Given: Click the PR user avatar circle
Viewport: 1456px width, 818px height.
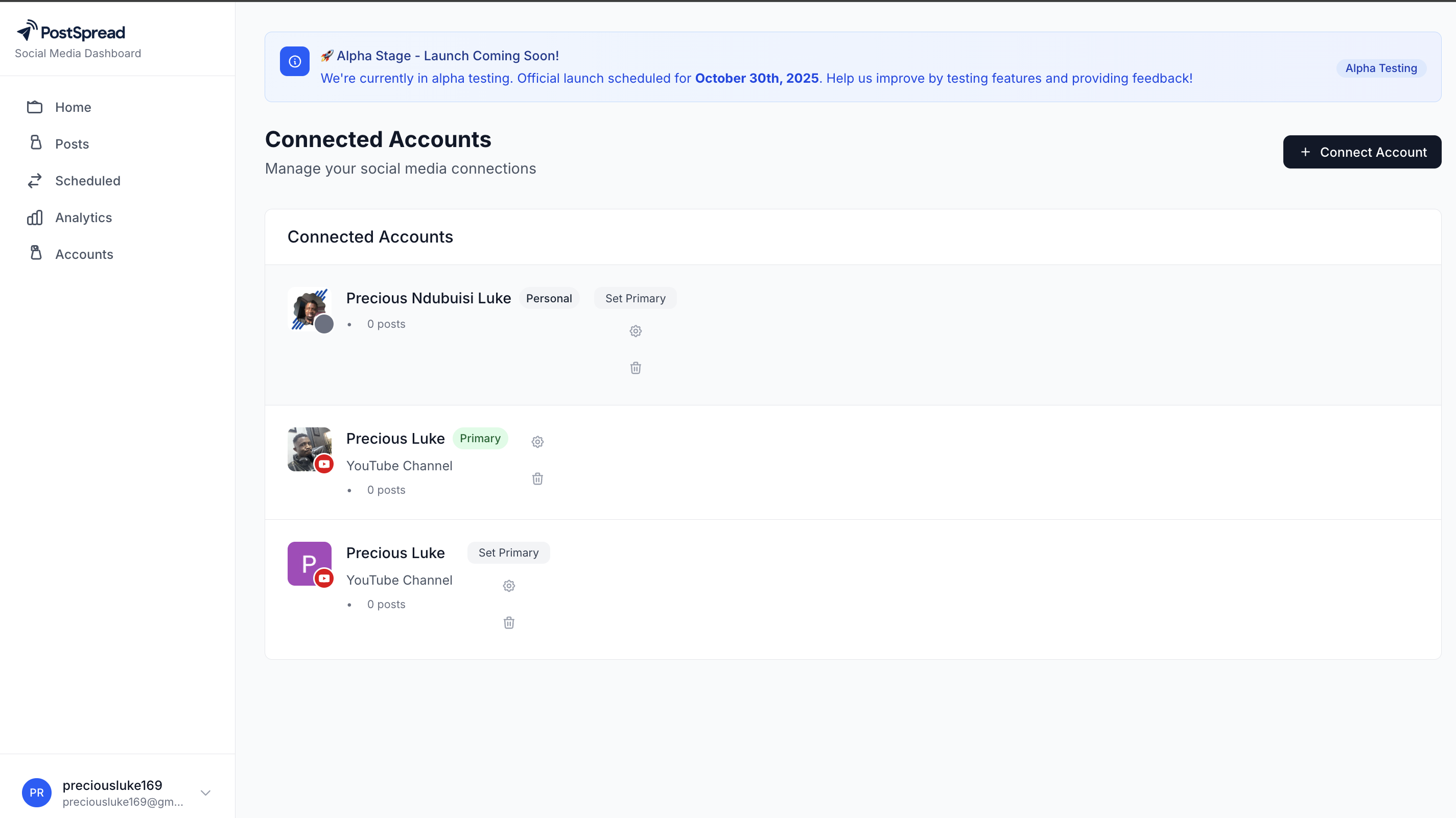Looking at the screenshot, I should point(37,792).
